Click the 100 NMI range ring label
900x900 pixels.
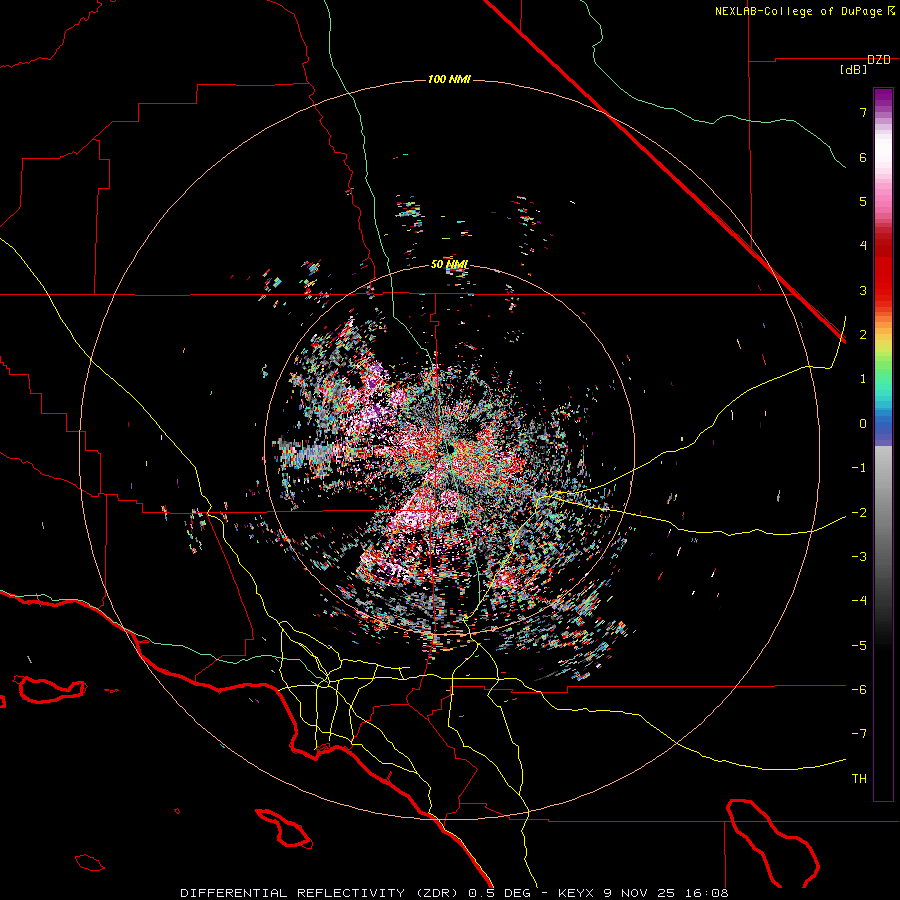[x=449, y=79]
